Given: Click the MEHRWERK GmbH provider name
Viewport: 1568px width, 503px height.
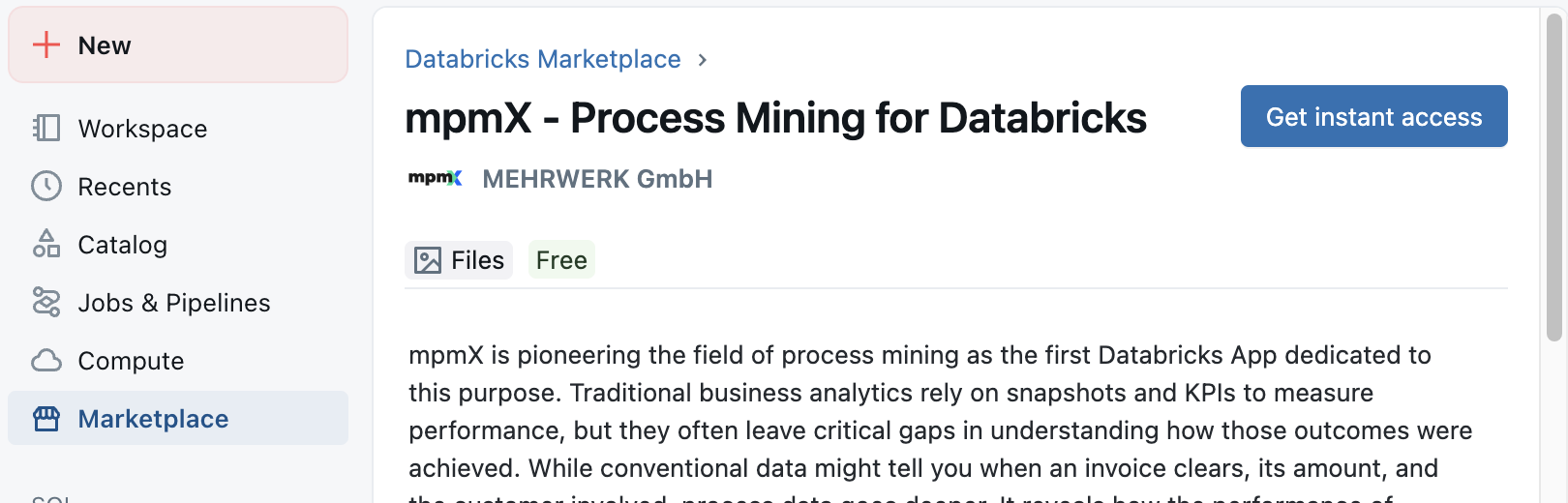Looking at the screenshot, I should click(x=597, y=179).
